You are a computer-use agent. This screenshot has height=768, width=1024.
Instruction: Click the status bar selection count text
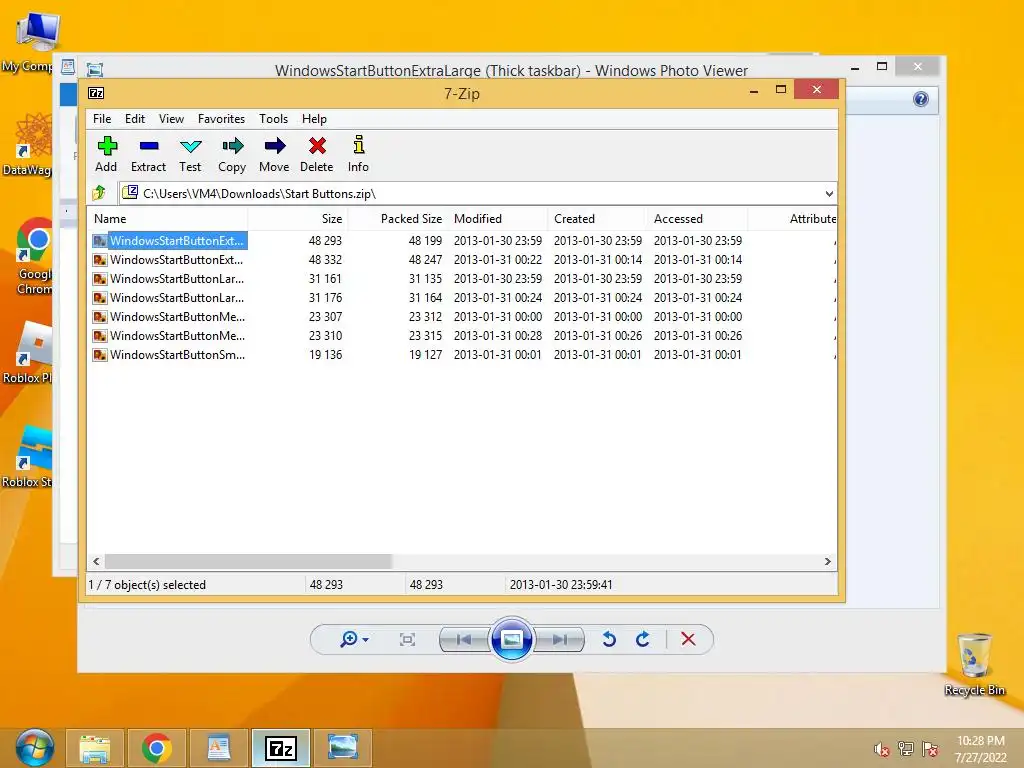pos(147,585)
